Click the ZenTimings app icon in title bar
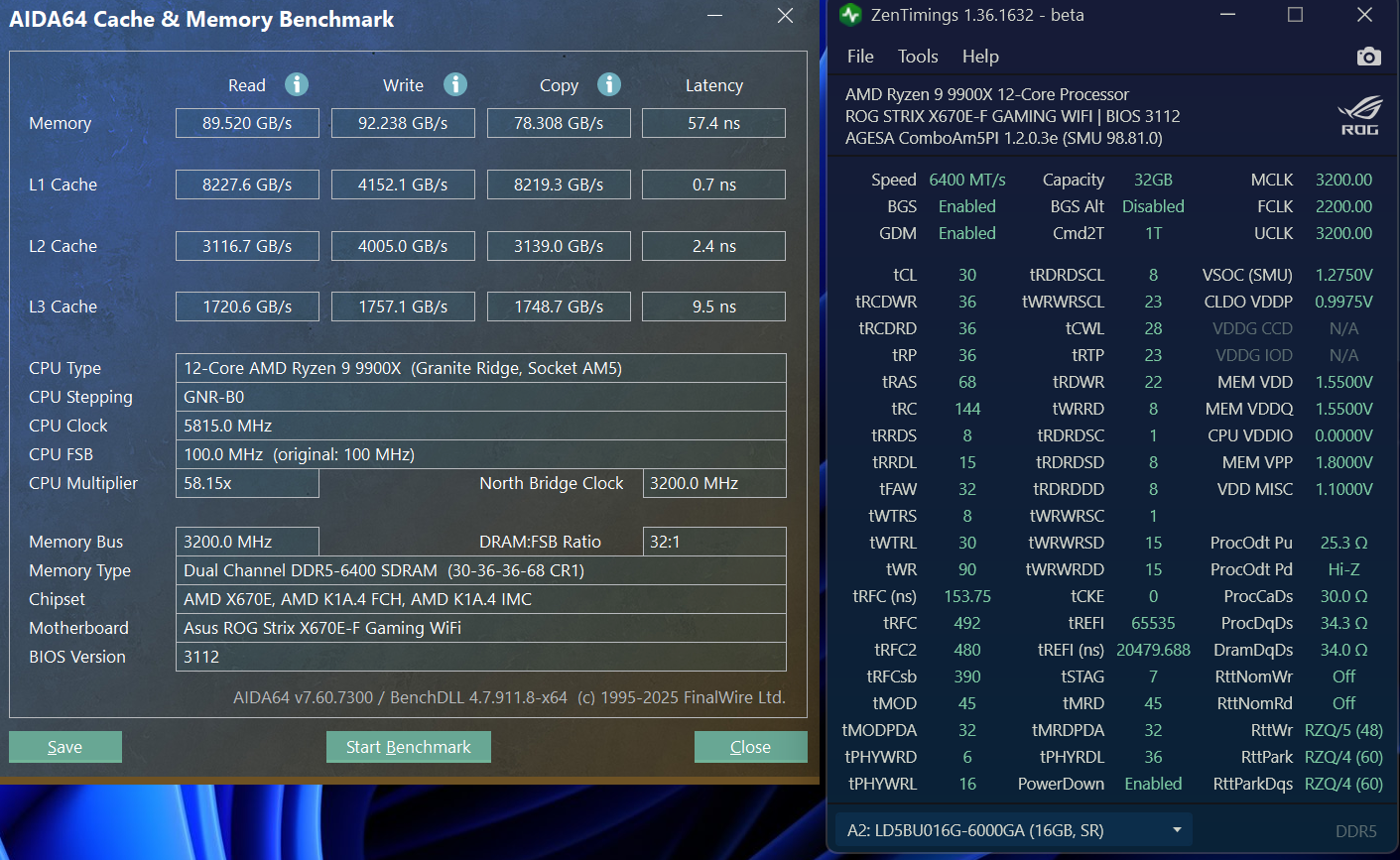The image size is (1400, 860). click(x=850, y=15)
